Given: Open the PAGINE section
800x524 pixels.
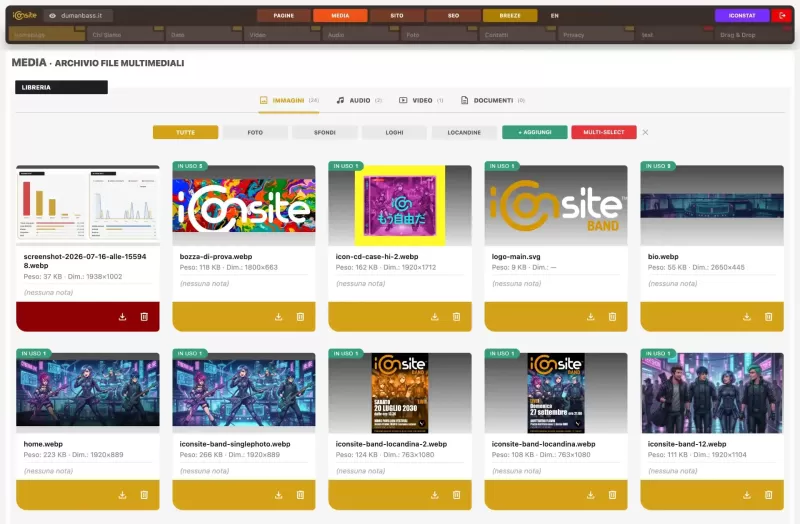Looking at the screenshot, I should tap(284, 16).
